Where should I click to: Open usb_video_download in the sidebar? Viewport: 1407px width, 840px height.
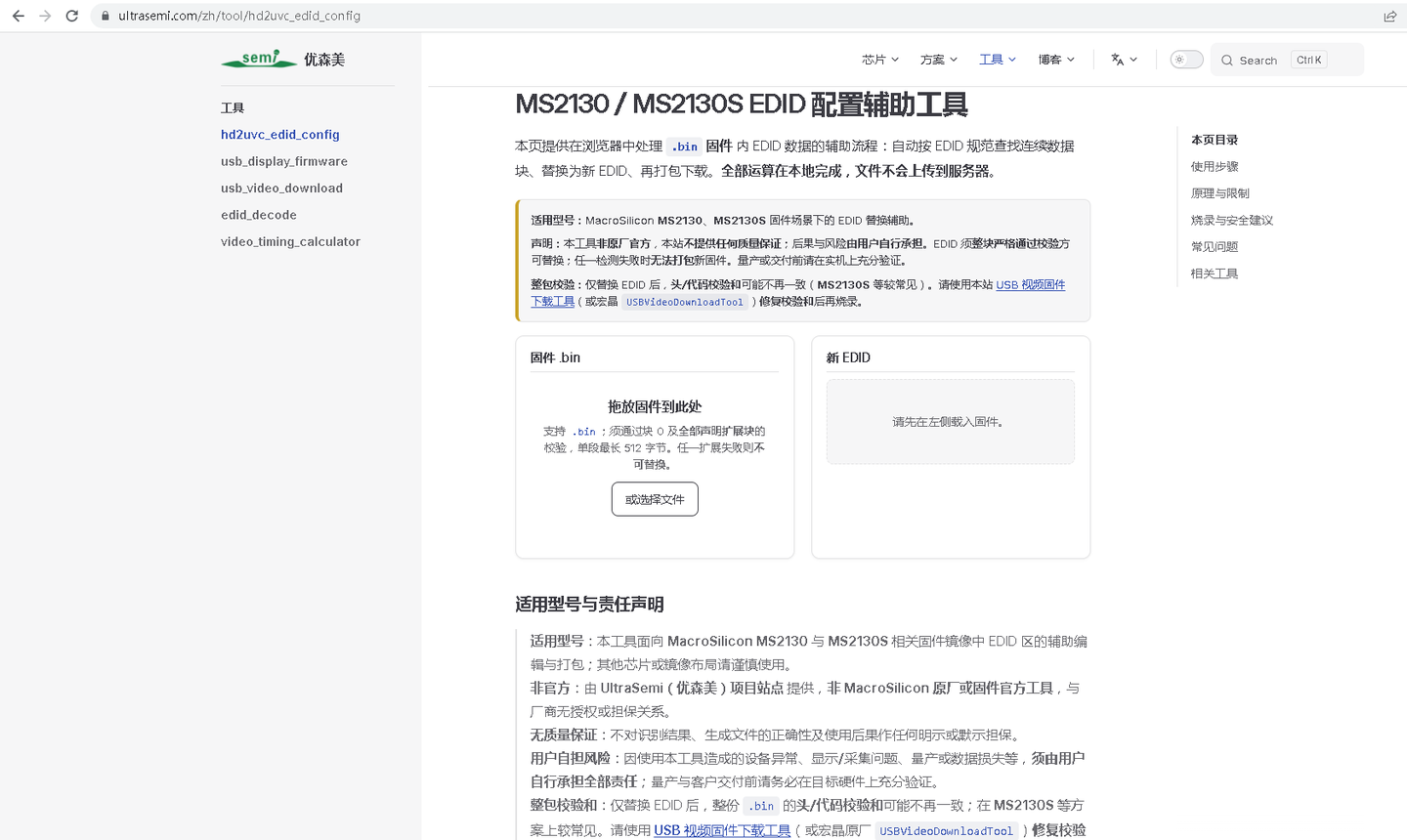(281, 188)
